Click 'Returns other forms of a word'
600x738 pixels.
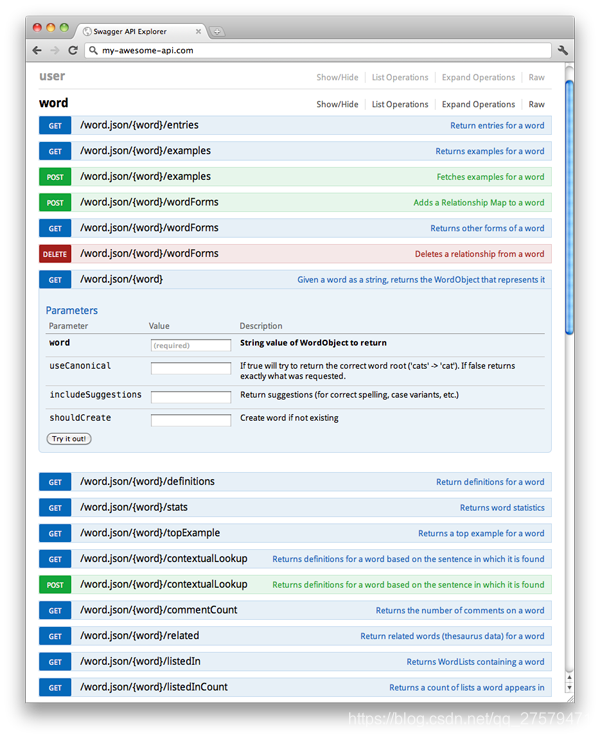coord(487,228)
